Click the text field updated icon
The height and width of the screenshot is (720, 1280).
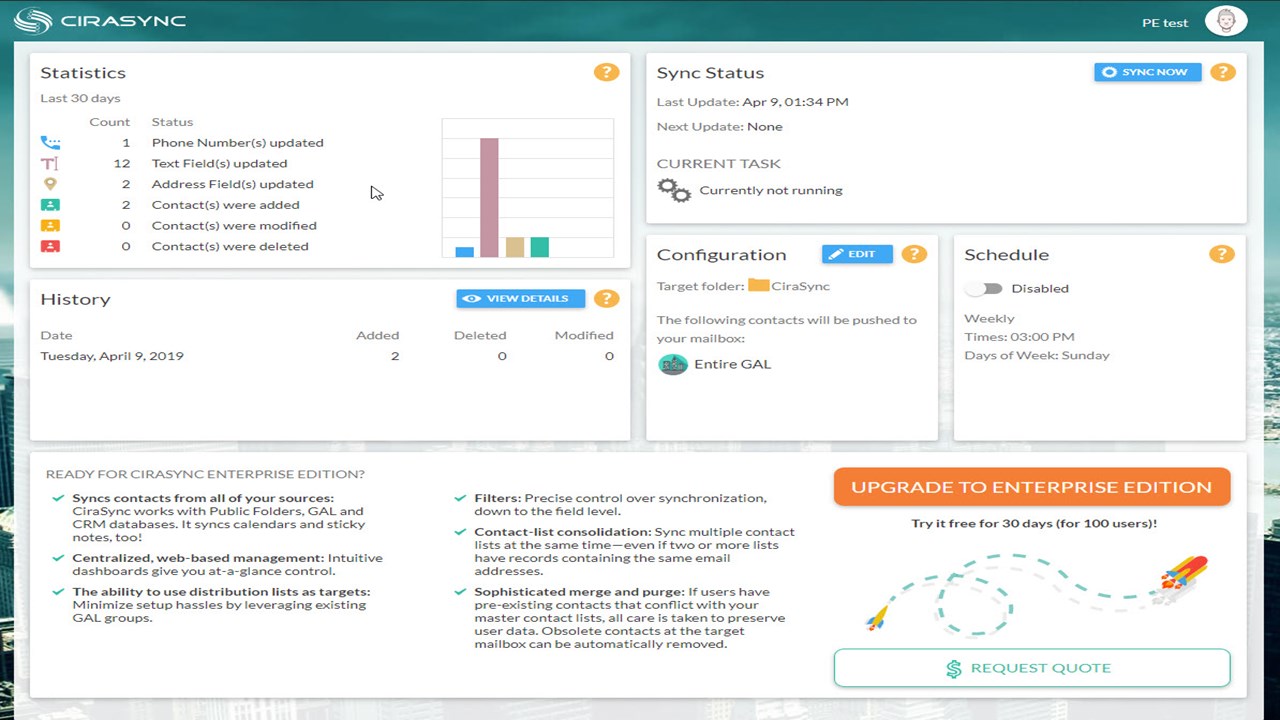50,164
